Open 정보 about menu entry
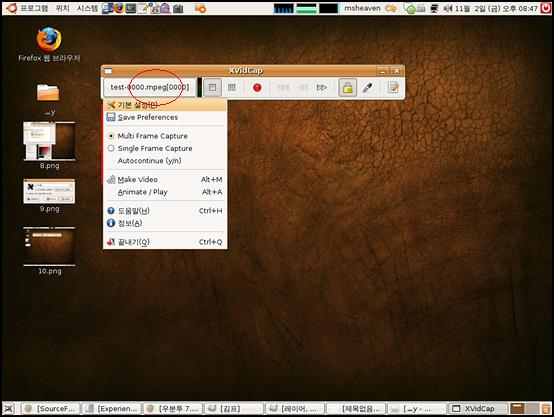Screen dimensions: 554x417 point(165,223)
